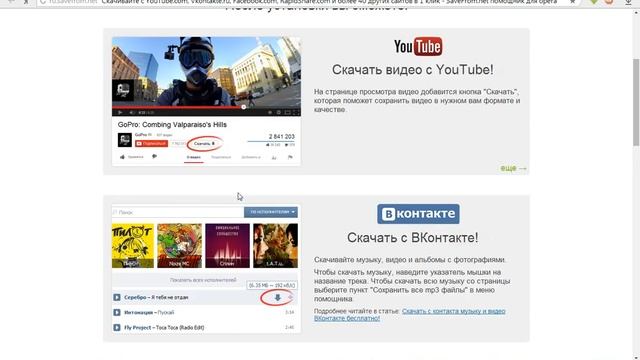Click the fullscreen icon in the video player bar
The width and height of the screenshot is (640, 360).
(x=296, y=112)
